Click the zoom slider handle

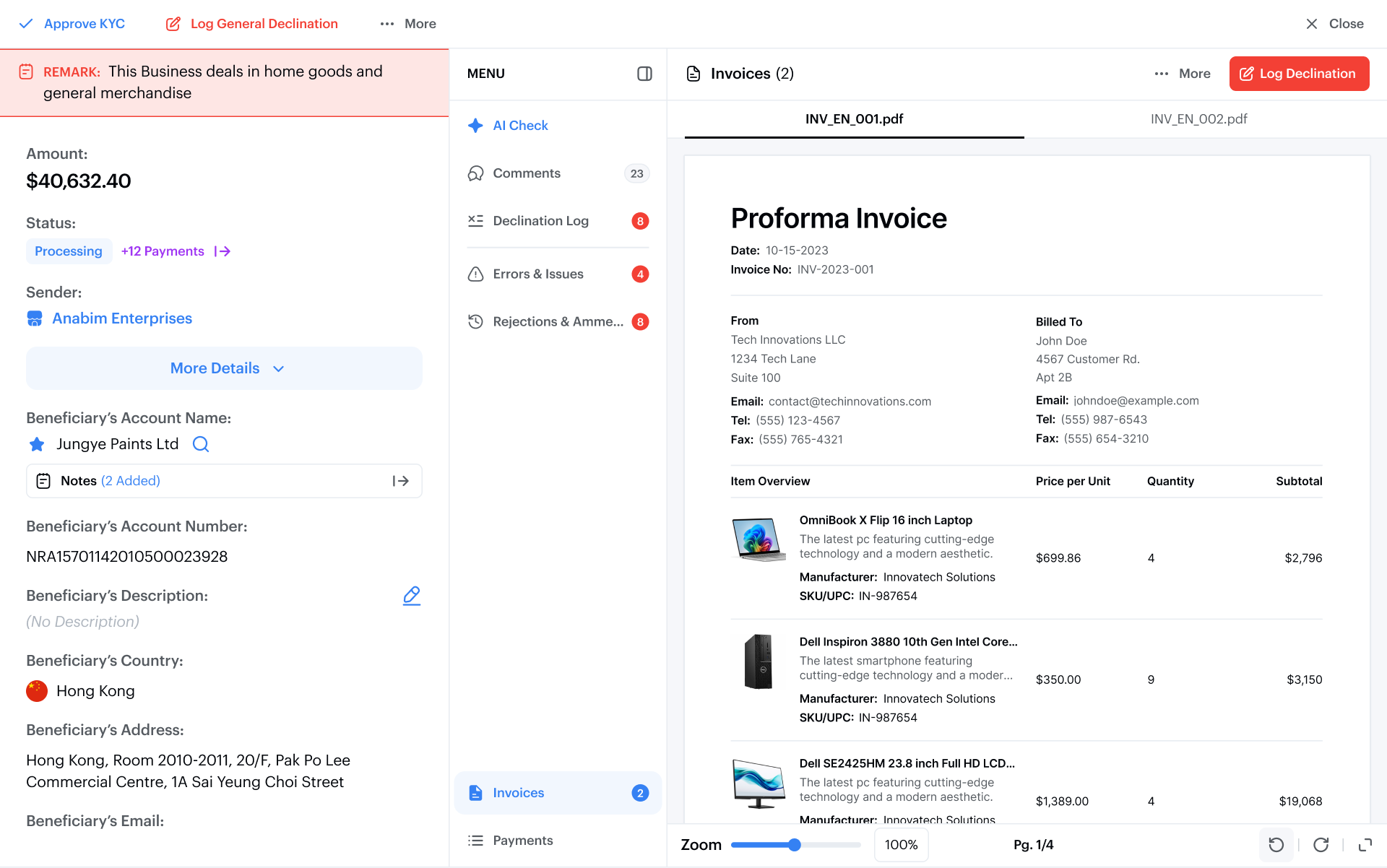795,845
